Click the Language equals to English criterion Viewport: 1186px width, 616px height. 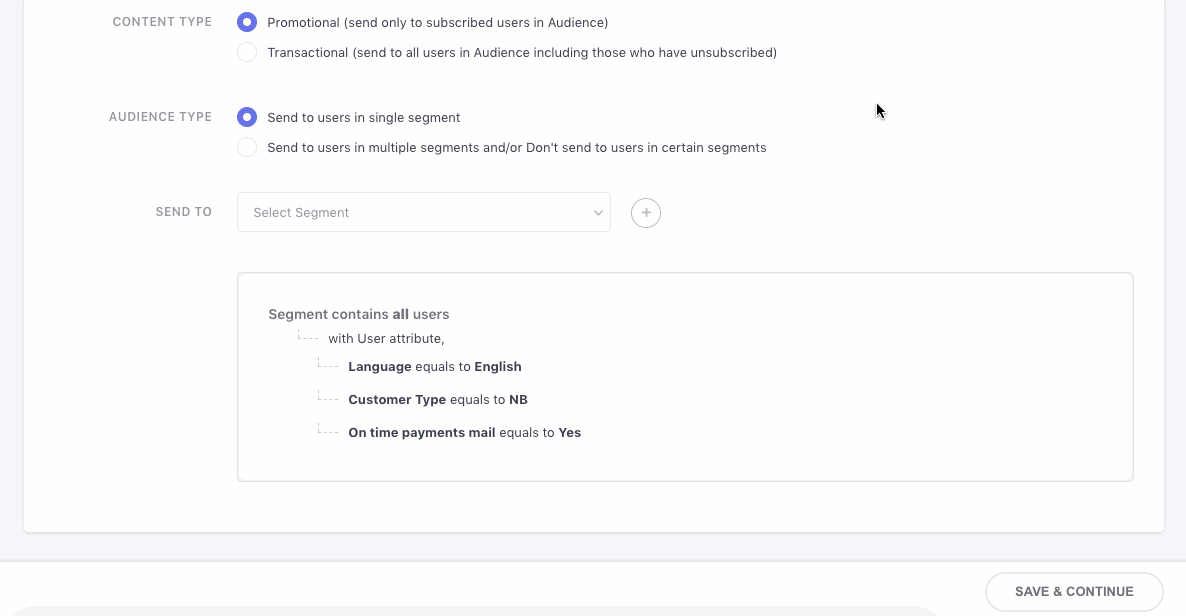434,366
